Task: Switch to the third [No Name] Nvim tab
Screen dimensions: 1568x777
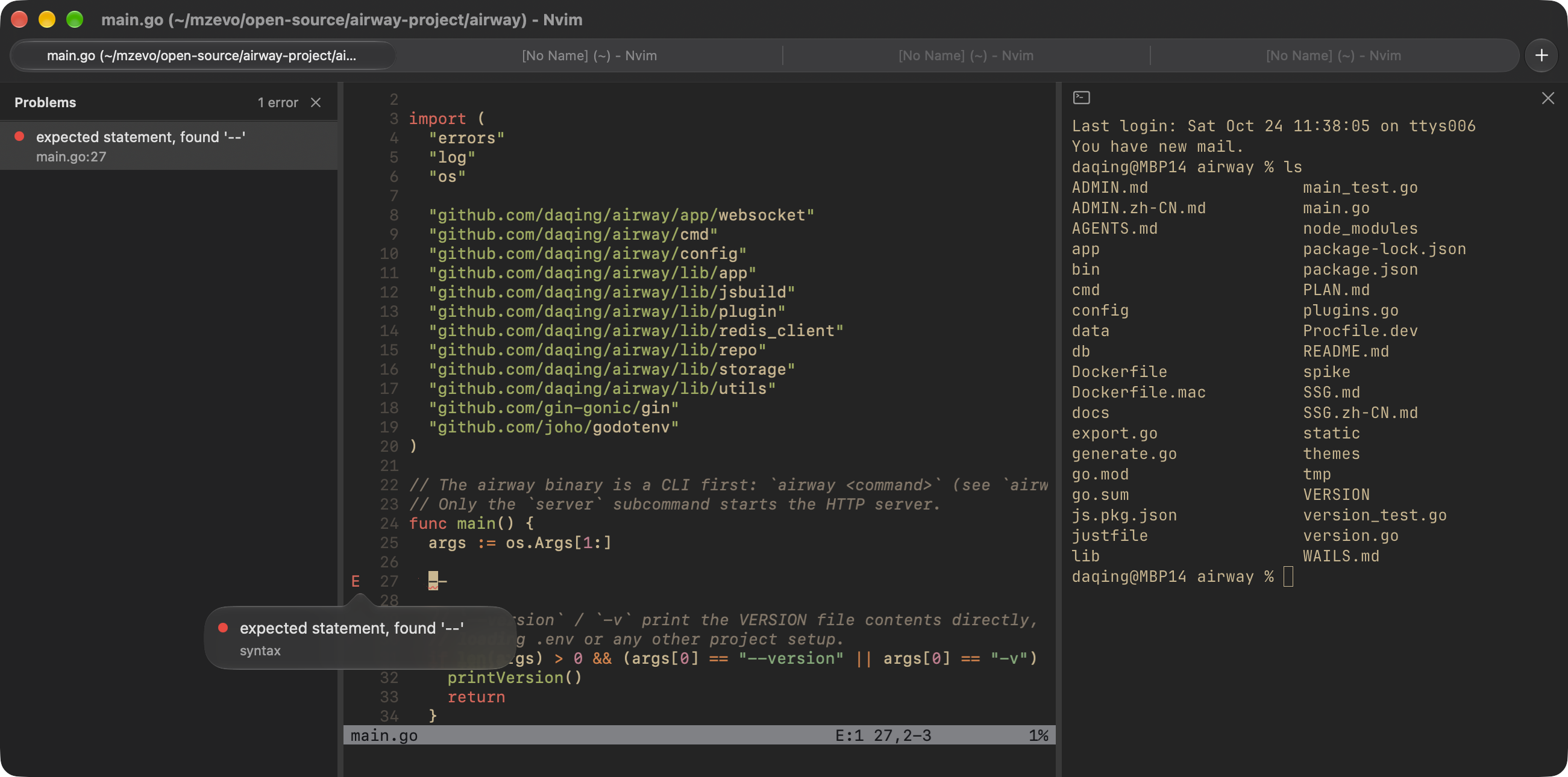Action: [966, 55]
